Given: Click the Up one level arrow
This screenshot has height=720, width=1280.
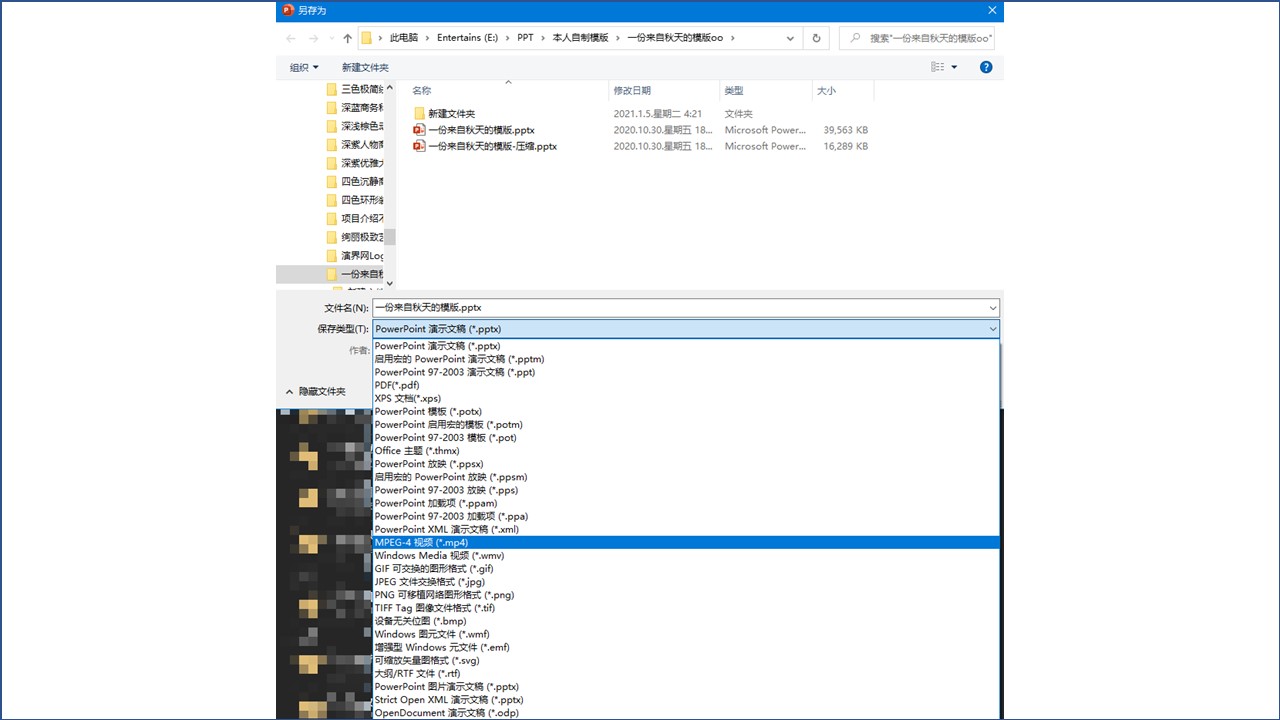Looking at the screenshot, I should (348, 38).
